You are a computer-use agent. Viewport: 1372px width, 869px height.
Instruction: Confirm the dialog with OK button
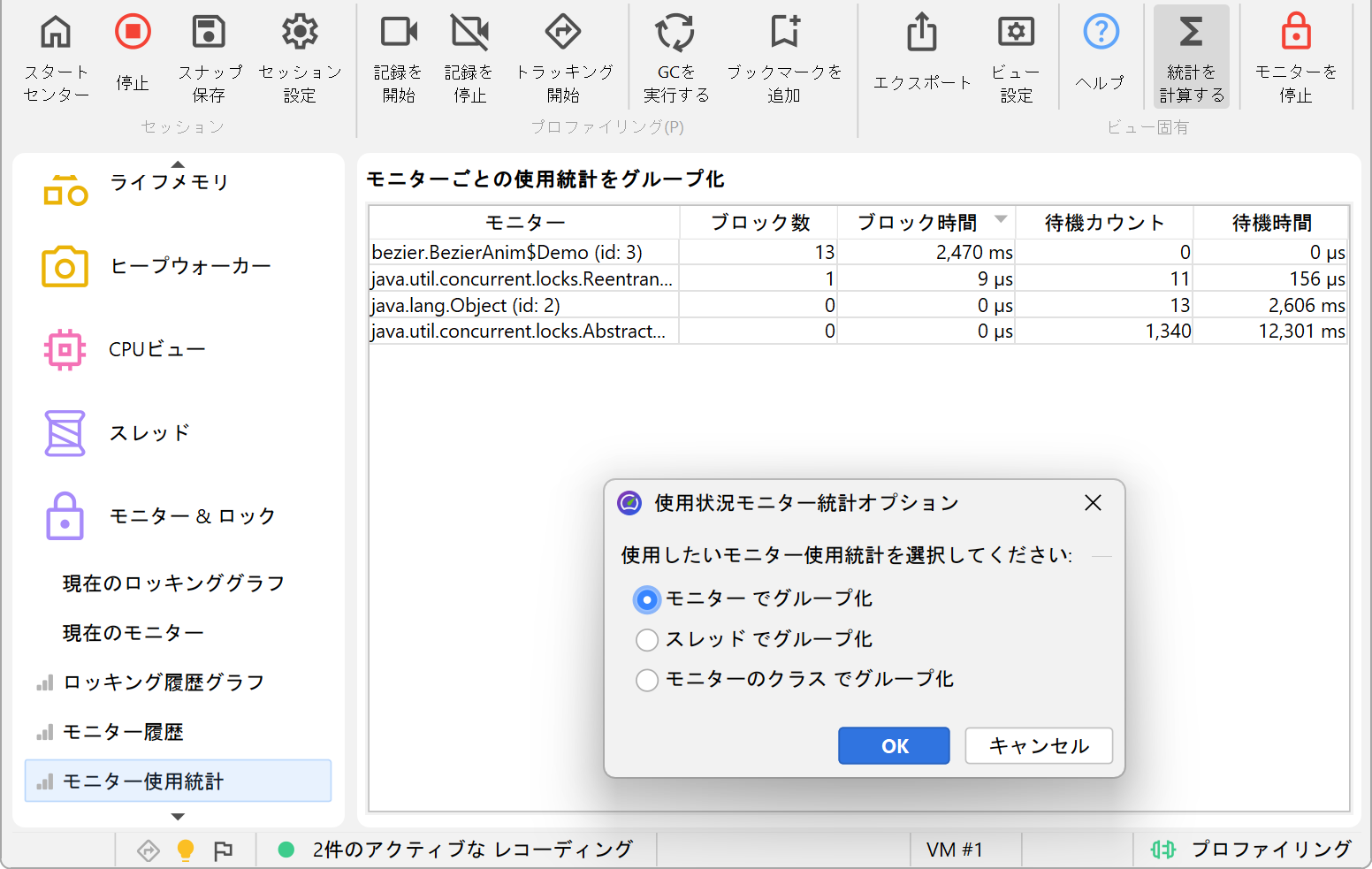(893, 745)
